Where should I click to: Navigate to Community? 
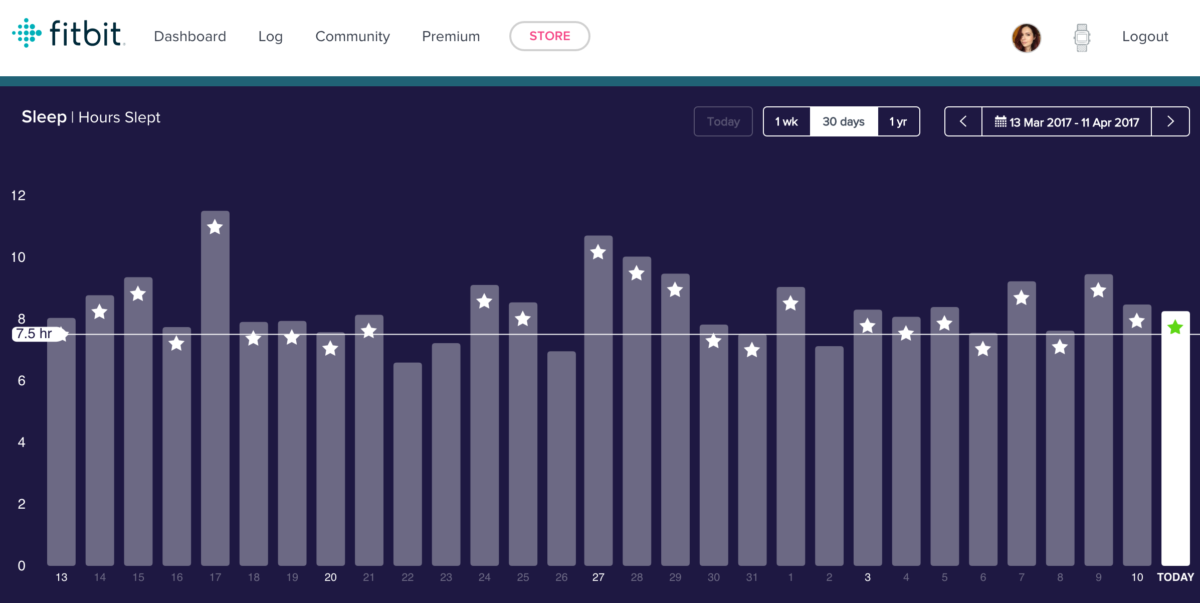[x=352, y=36]
